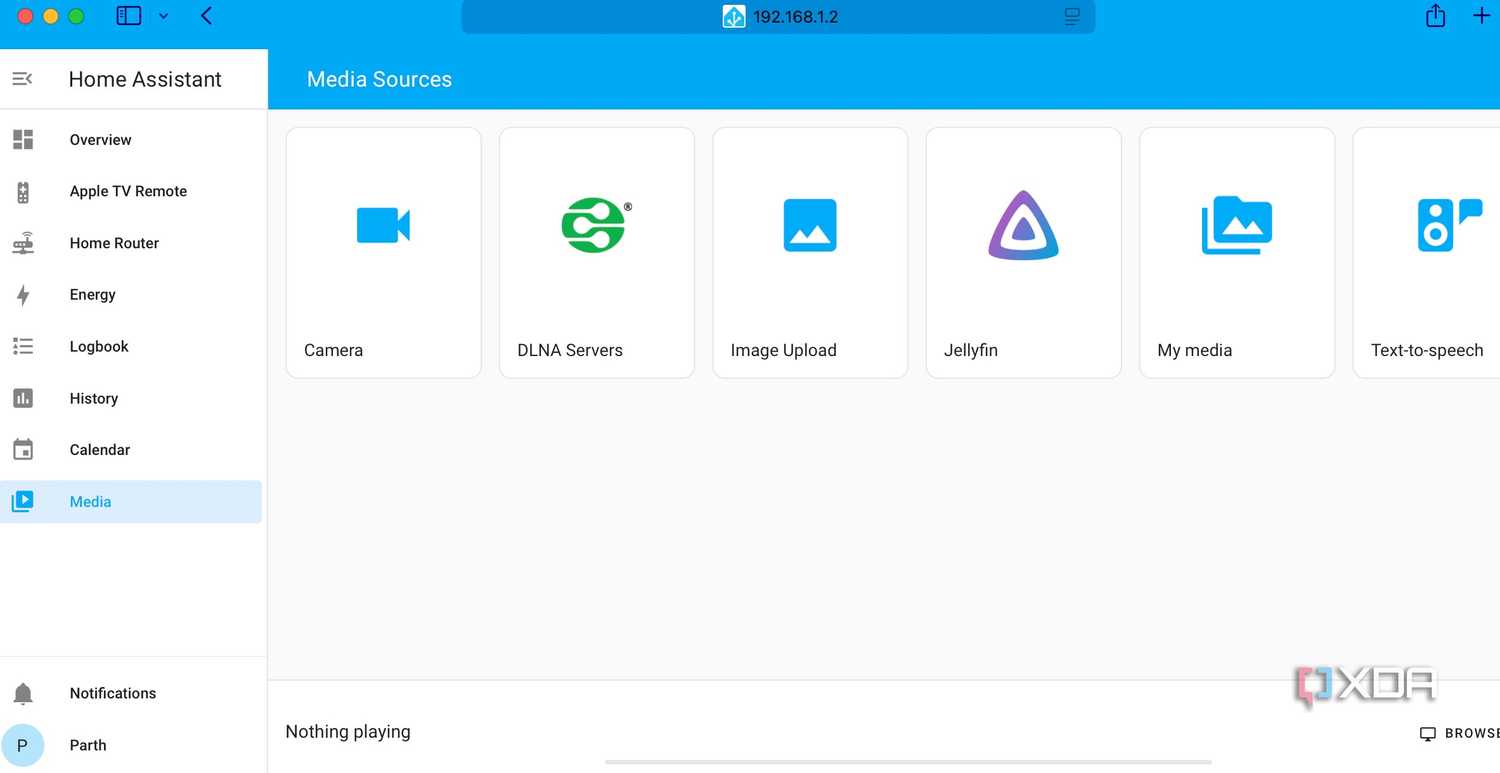Click the green DLNA Servers logo
This screenshot has width=1500, height=773.
(x=596, y=225)
